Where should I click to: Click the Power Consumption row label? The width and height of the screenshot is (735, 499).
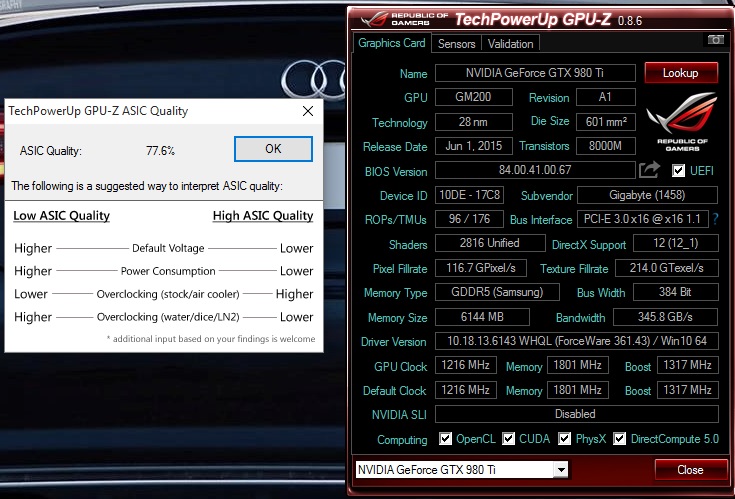point(168,271)
